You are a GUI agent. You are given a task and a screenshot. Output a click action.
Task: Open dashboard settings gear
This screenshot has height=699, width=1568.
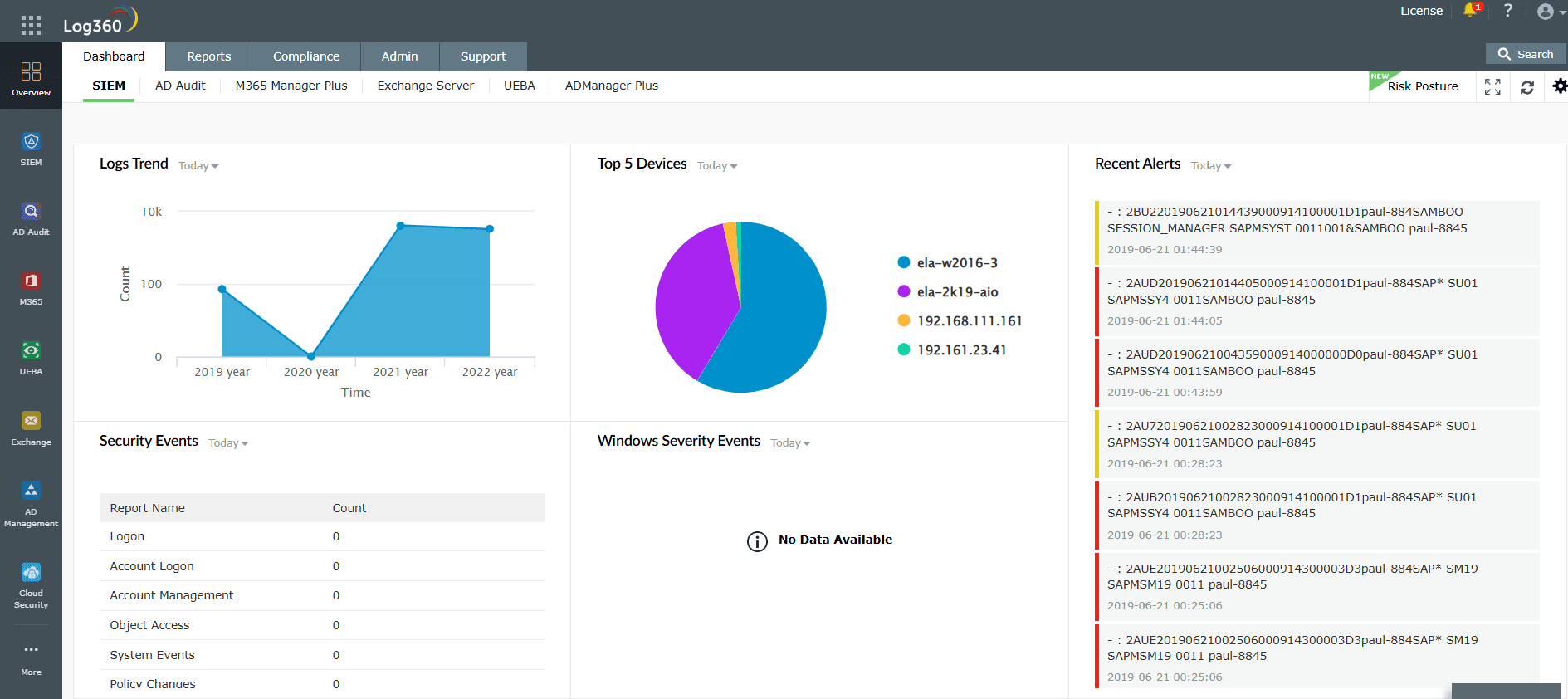click(x=1560, y=86)
